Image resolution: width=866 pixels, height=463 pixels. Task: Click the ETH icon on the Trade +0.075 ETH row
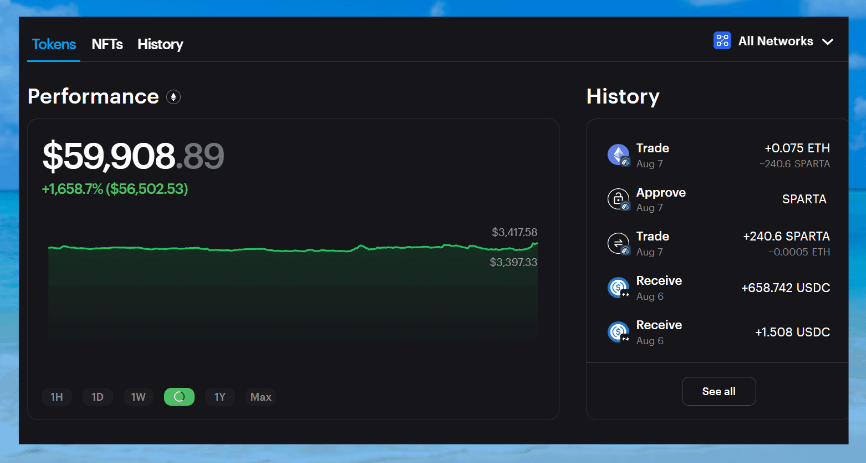click(618, 155)
